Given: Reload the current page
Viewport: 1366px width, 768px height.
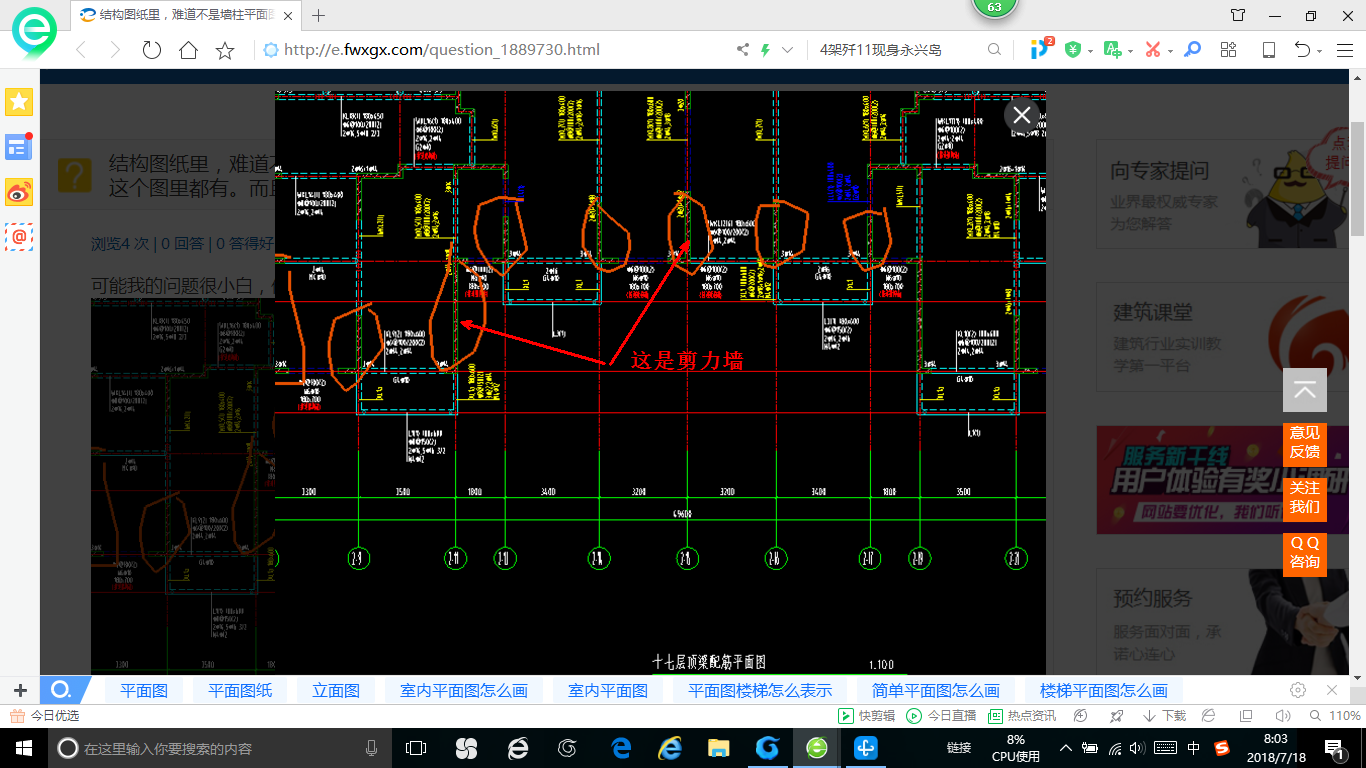Looking at the screenshot, I should (152, 50).
